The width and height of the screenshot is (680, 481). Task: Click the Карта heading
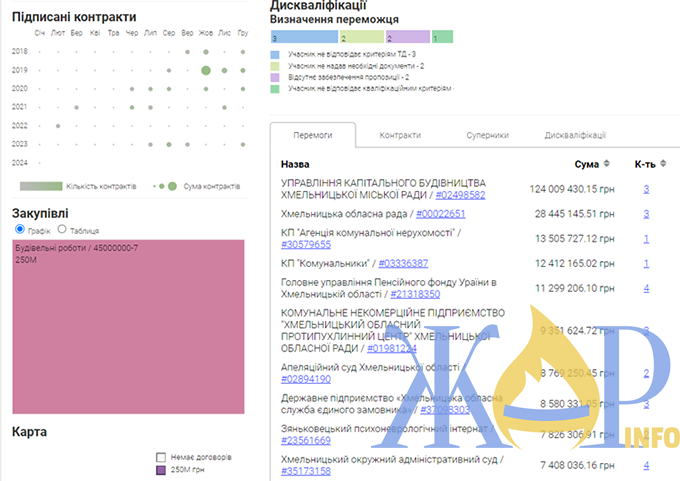pyautogui.click(x=29, y=432)
